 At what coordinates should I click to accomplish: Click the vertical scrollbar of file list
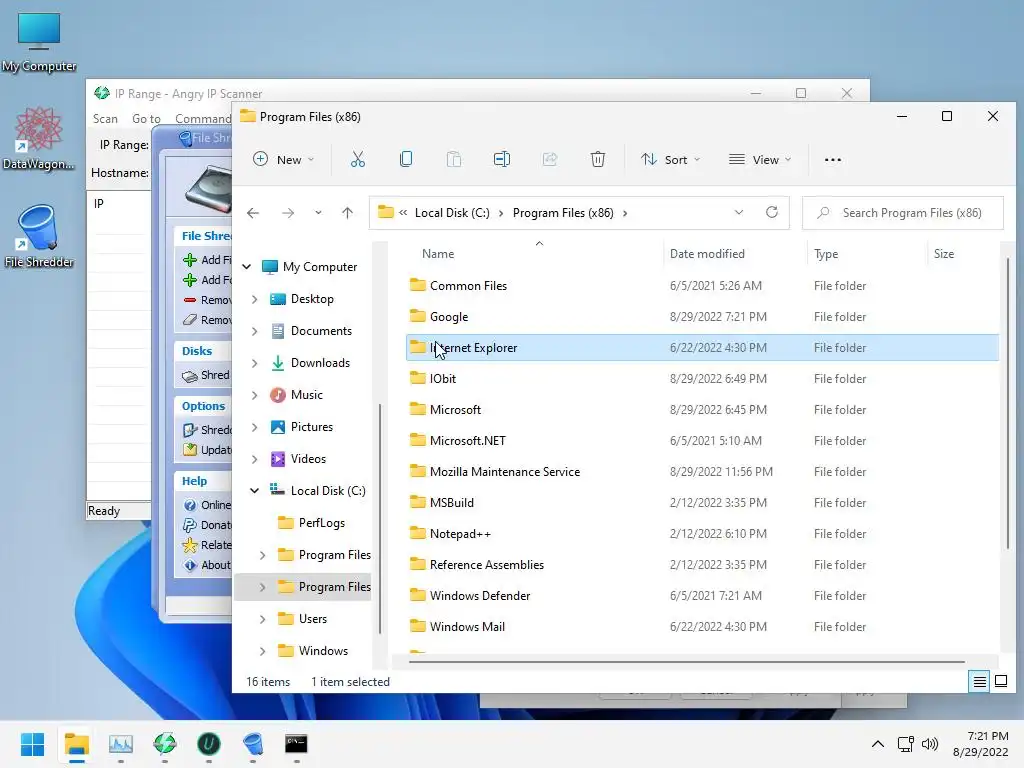click(1008, 403)
